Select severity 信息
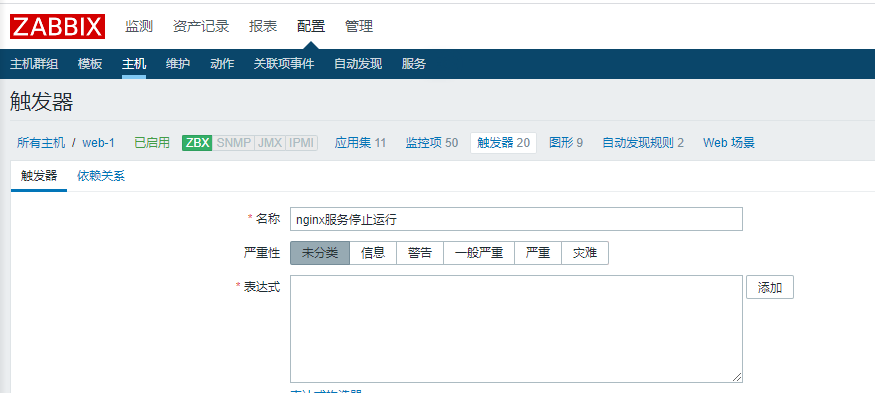 tap(373, 253)
